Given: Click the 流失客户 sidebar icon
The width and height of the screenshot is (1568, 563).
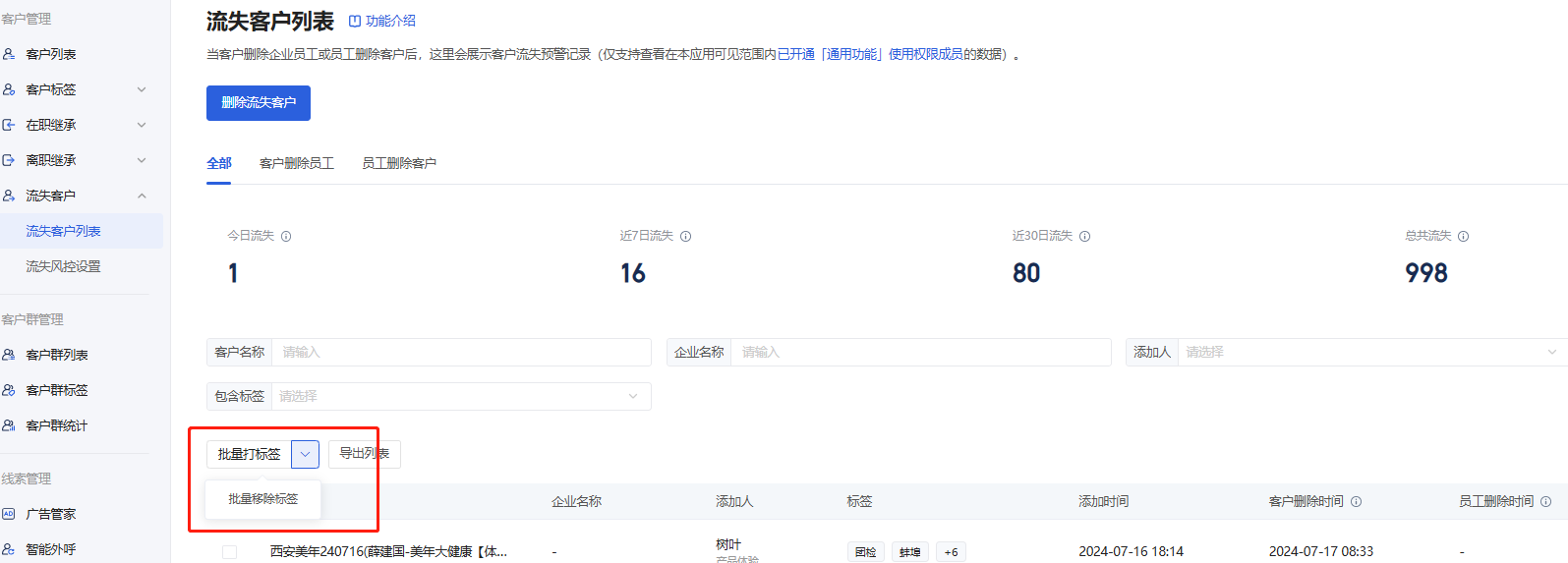Looking at the screenshot, I should [9, 196].
